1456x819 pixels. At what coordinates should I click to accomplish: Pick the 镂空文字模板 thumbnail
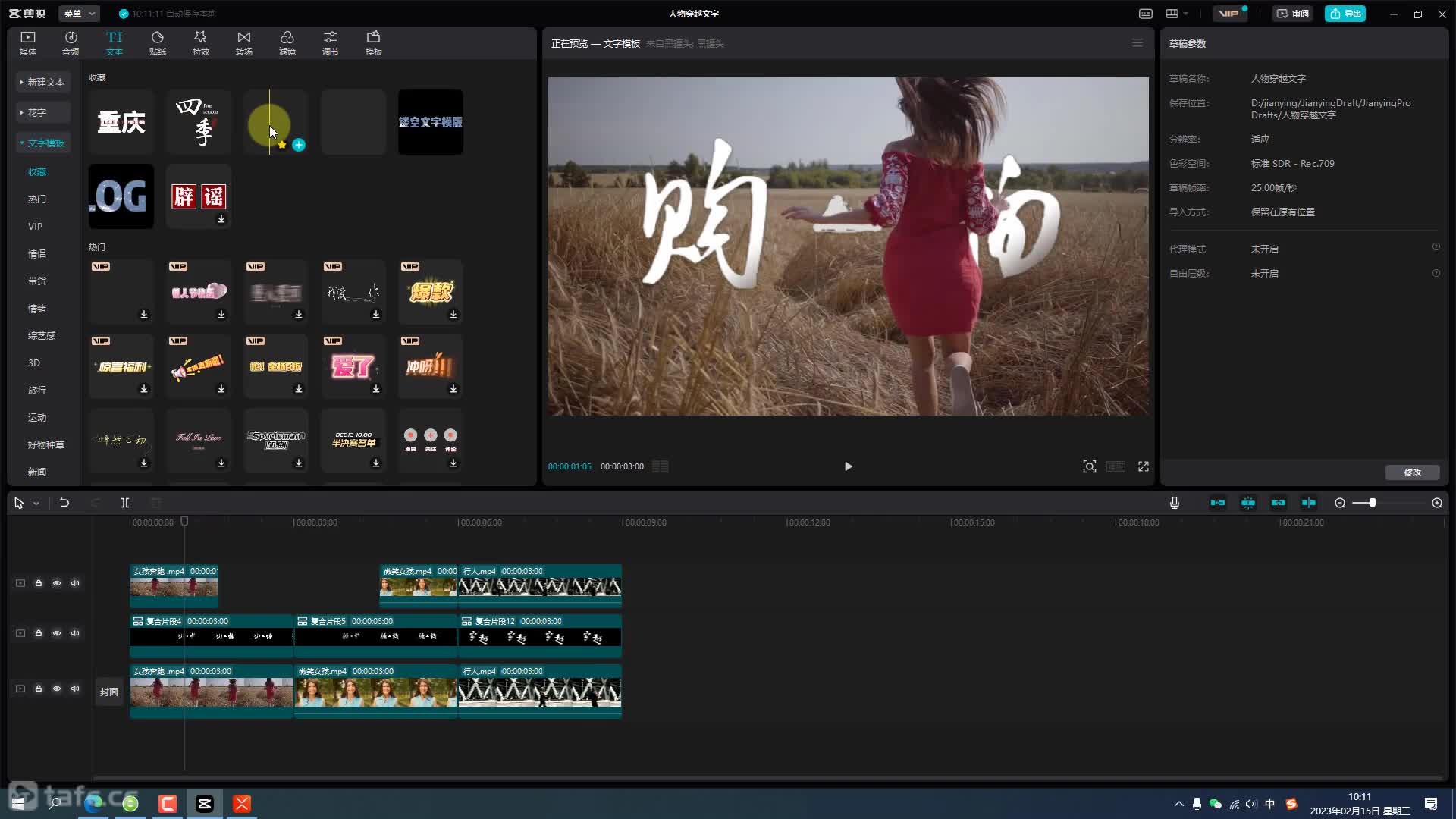[x=431, y=122]
